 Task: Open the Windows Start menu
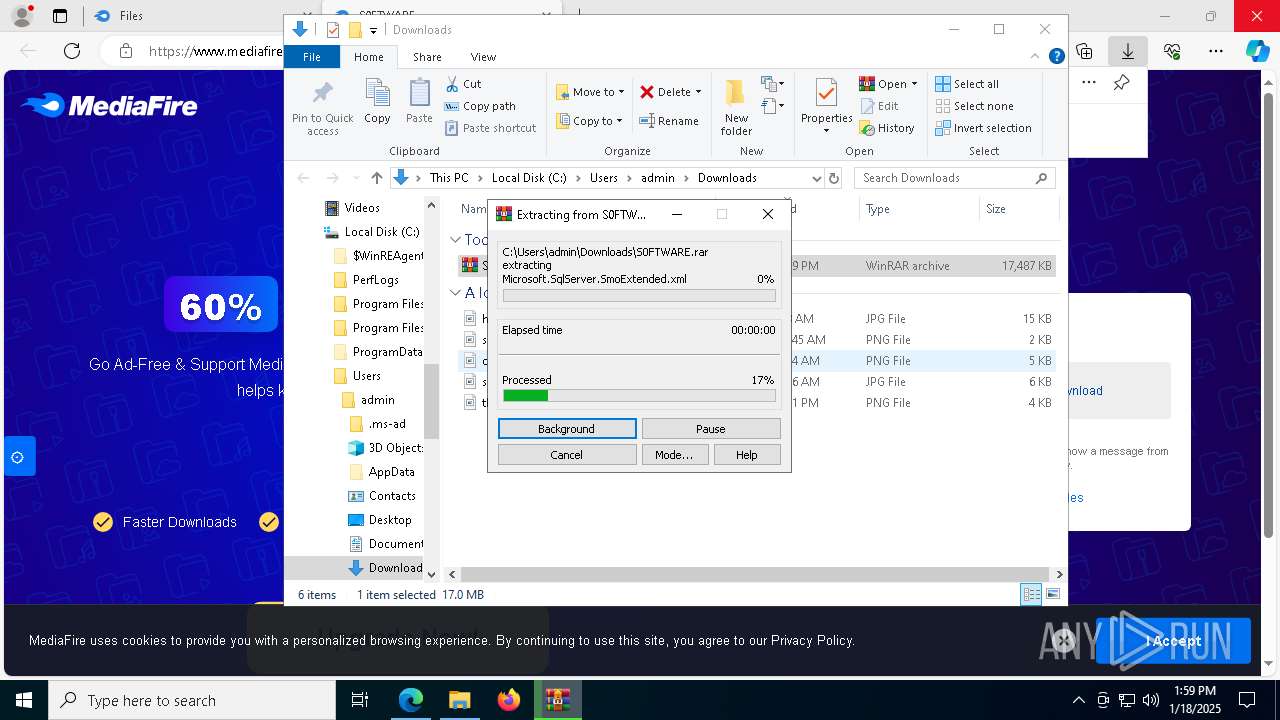tap(24, 700)
